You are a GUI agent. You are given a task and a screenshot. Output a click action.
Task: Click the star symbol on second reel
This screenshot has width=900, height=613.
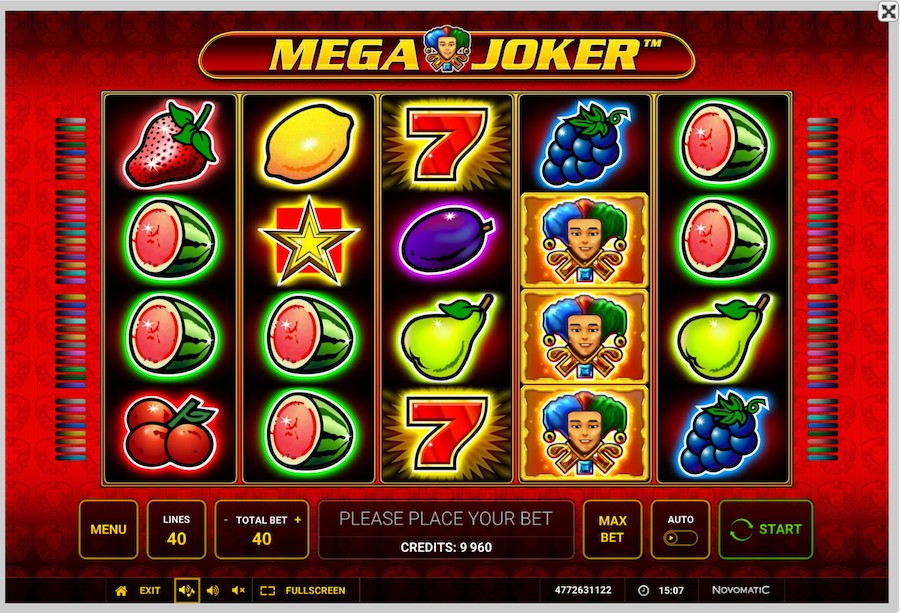(309, 241)
